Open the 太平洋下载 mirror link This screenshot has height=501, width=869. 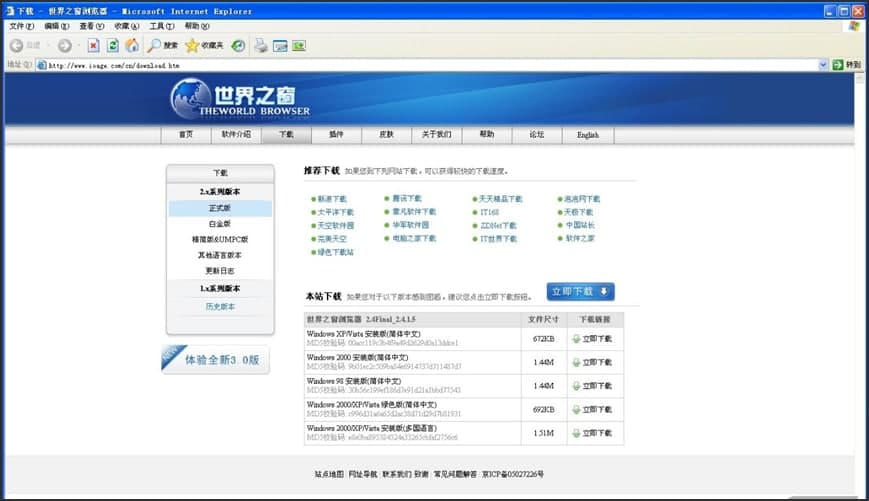pos(335,212)
